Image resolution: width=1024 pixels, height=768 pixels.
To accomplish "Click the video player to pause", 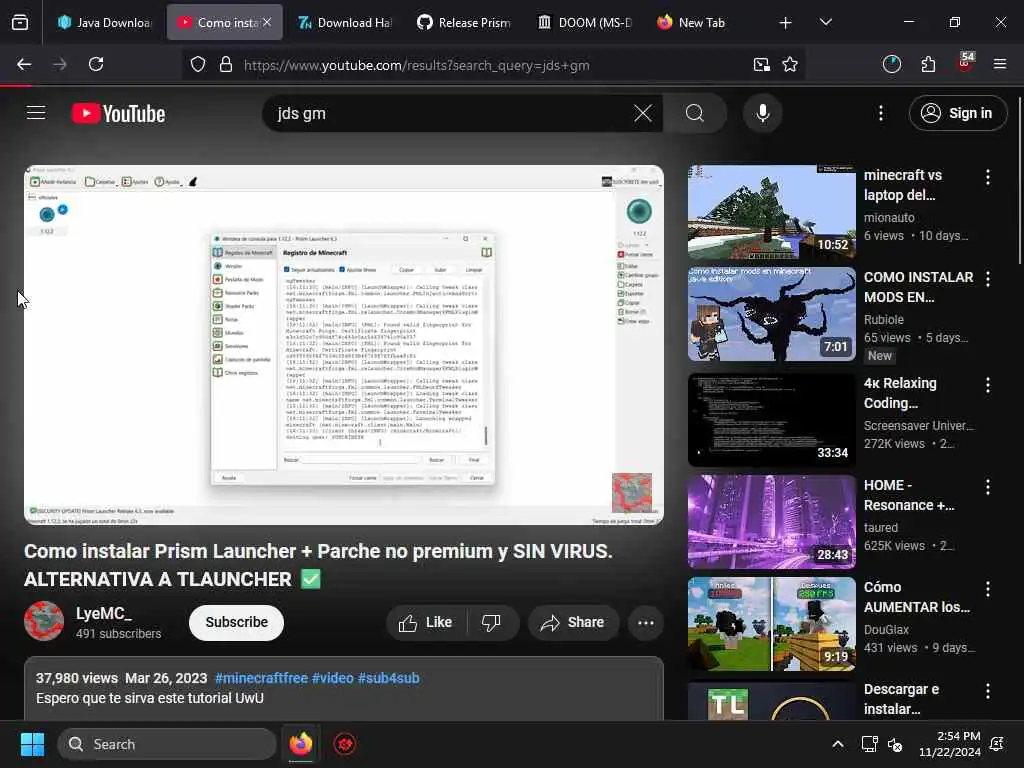I will (x=344, y=345).
